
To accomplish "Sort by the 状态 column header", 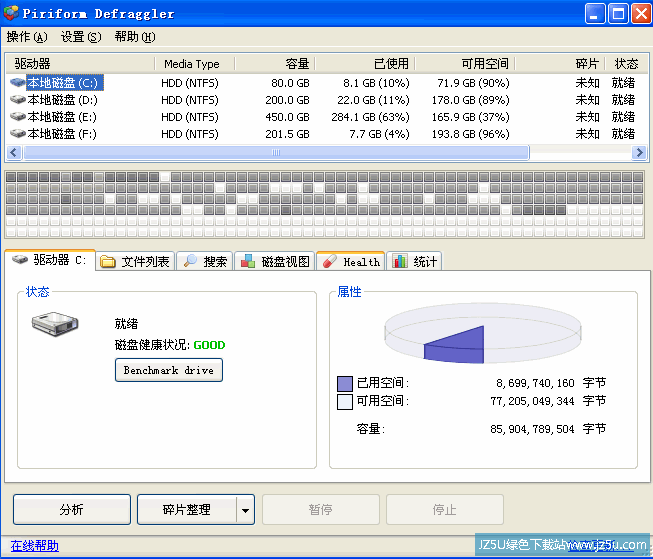I will coord(626,64).
